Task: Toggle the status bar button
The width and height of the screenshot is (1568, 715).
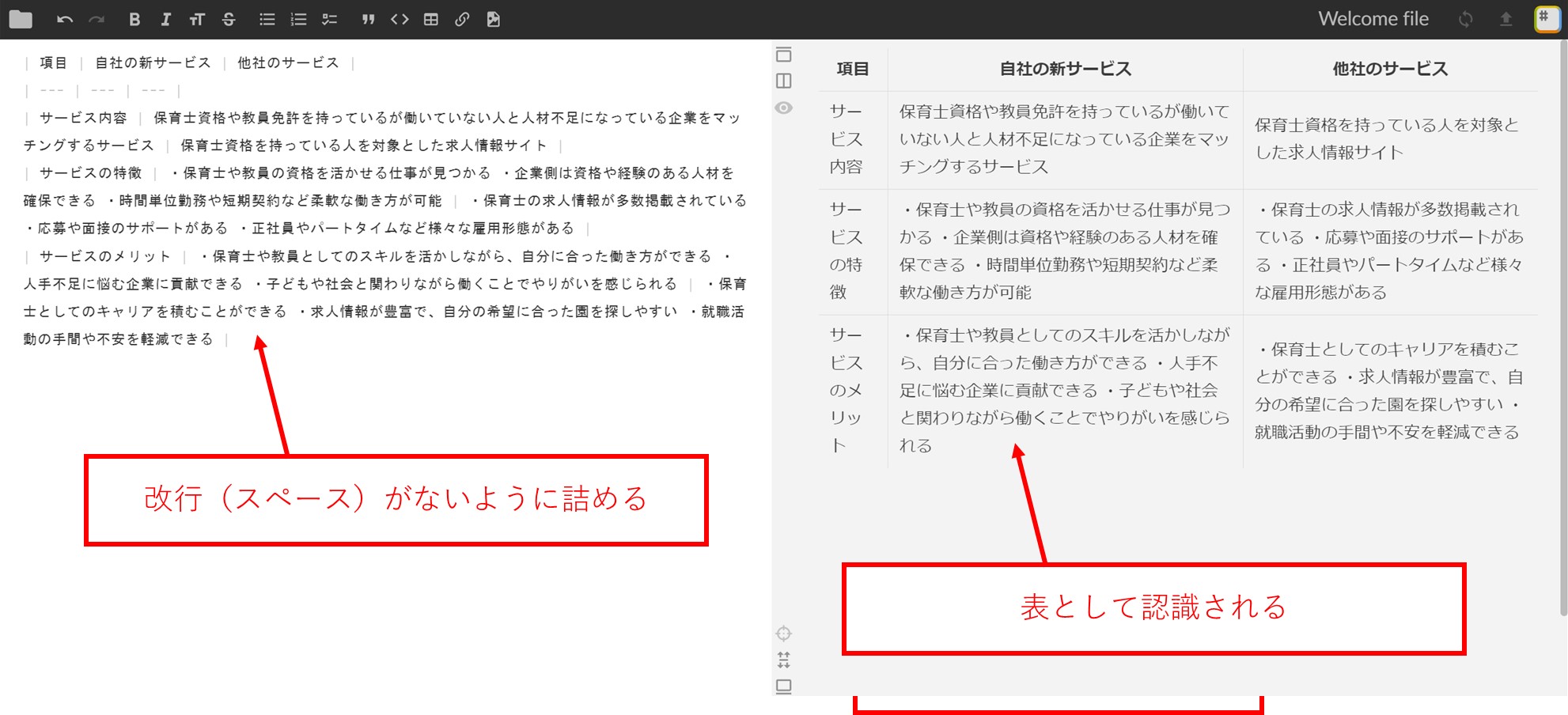Action: (x=784, y=687)
